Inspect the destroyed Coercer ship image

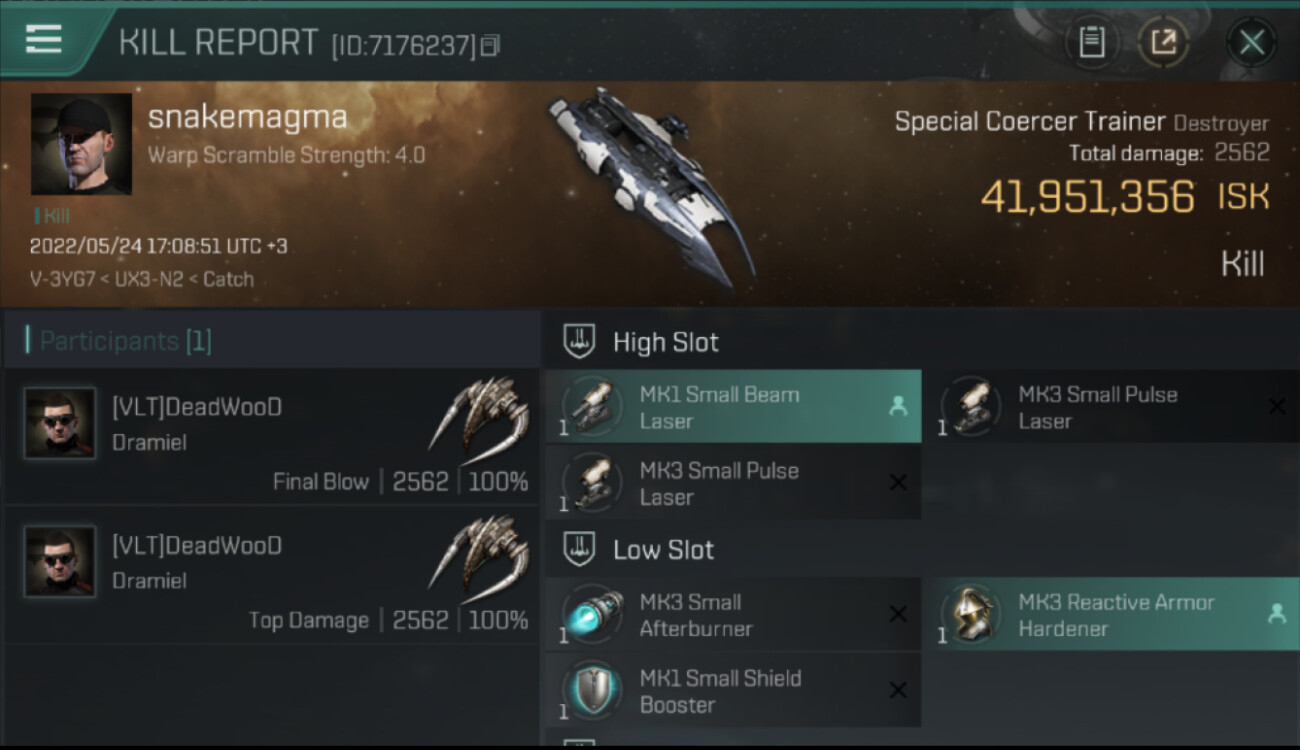650,185
